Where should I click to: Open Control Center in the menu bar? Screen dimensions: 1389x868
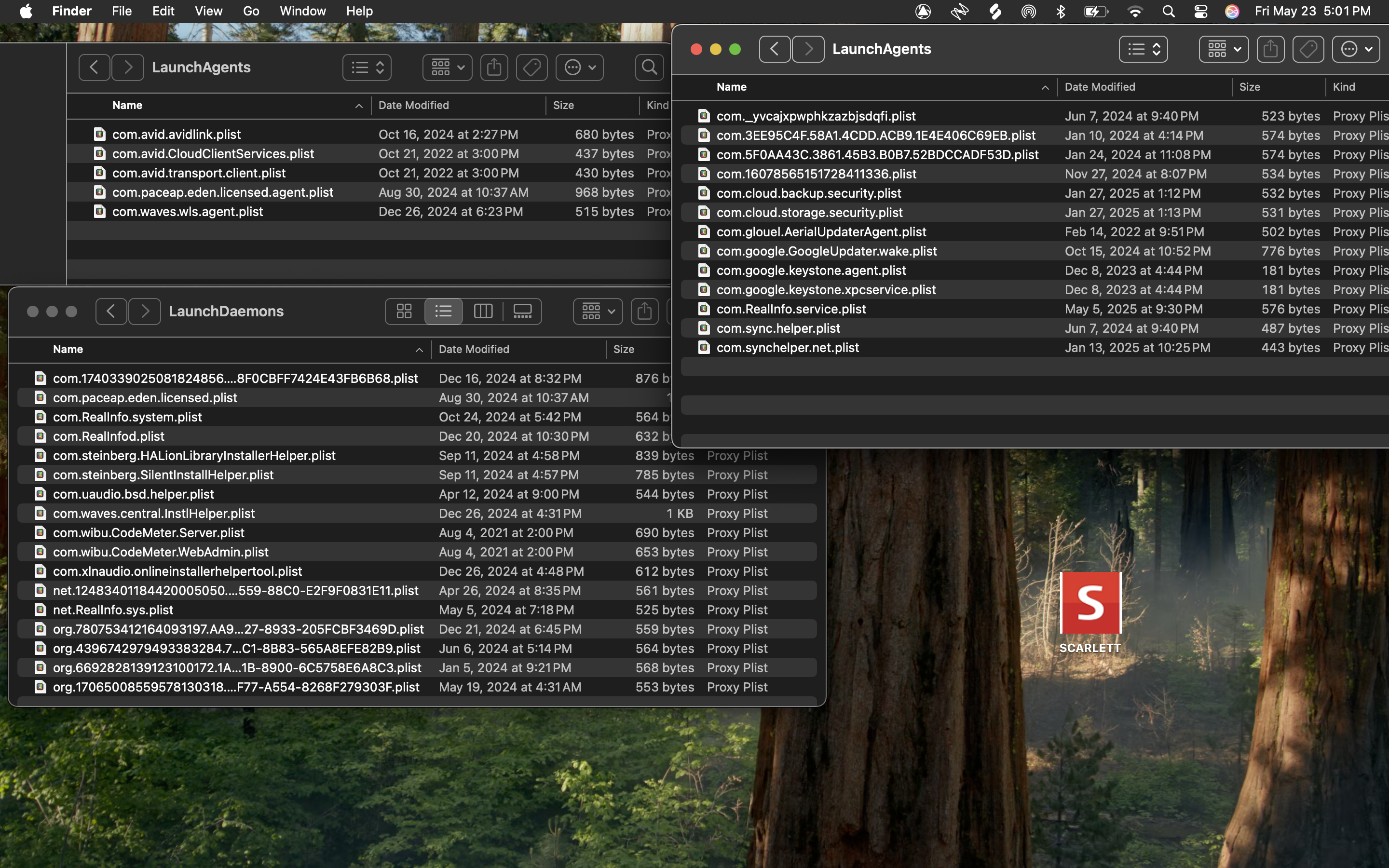tap(1200, 12)
